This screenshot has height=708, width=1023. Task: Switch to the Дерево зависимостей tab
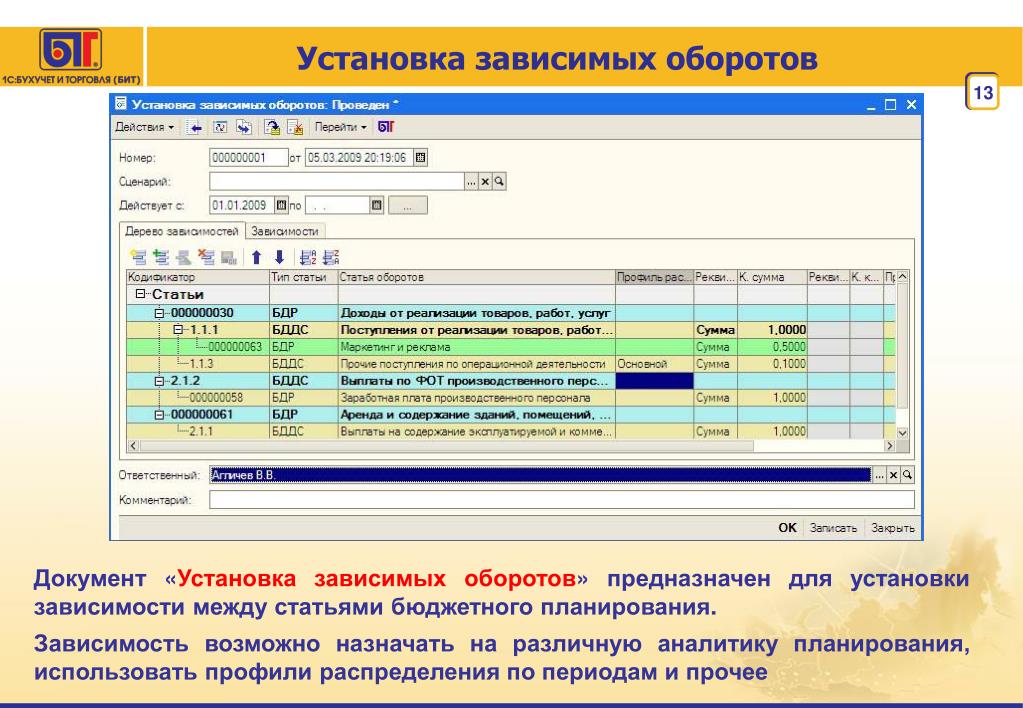click(182, 231)
